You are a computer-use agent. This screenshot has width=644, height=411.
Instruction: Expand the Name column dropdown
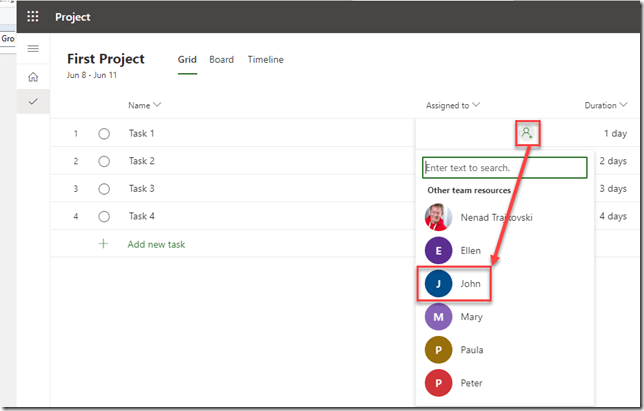pyautogui.click(x=145, y=105)
